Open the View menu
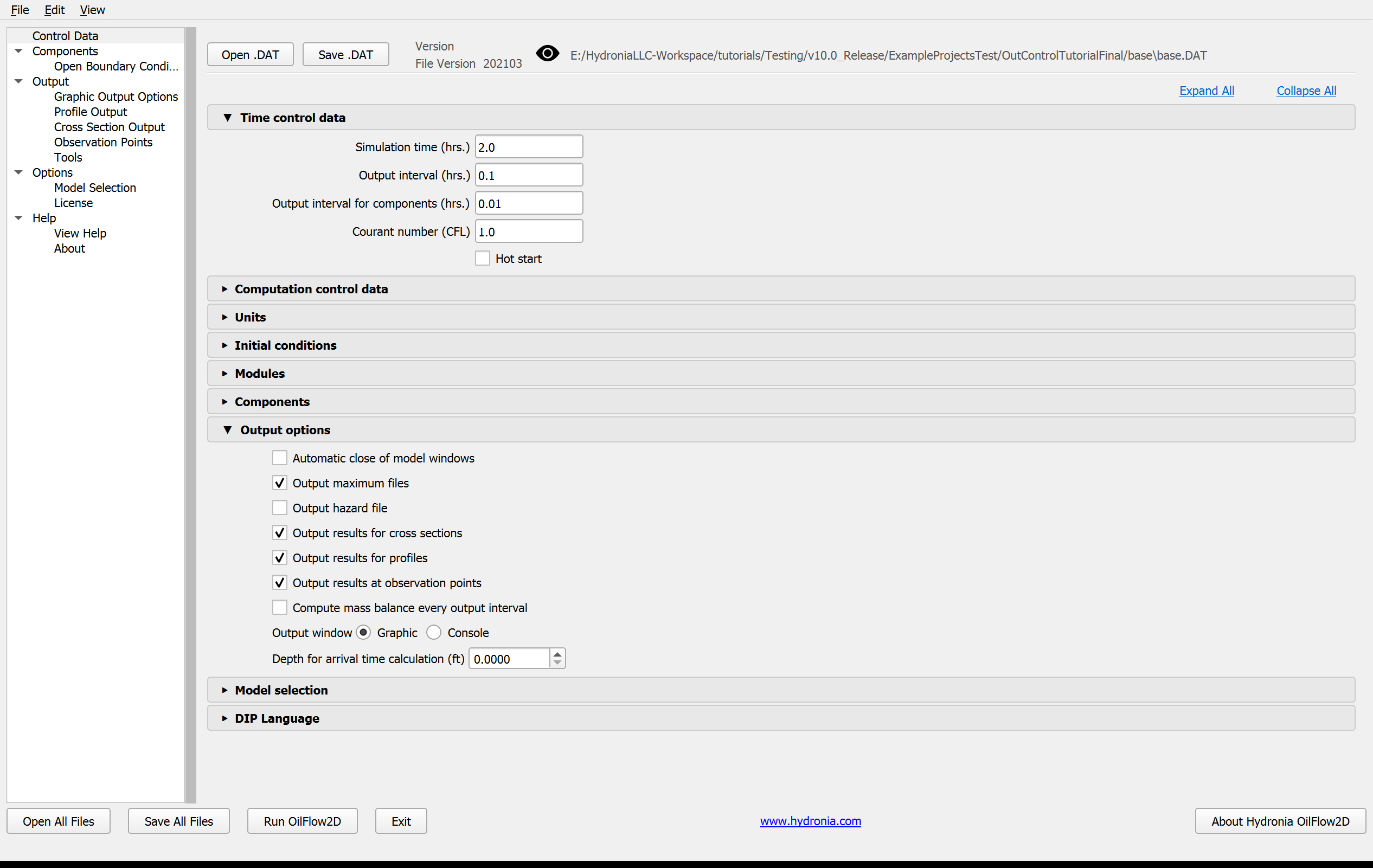The height and width of the screenshot is (868, 1373). 92,10
